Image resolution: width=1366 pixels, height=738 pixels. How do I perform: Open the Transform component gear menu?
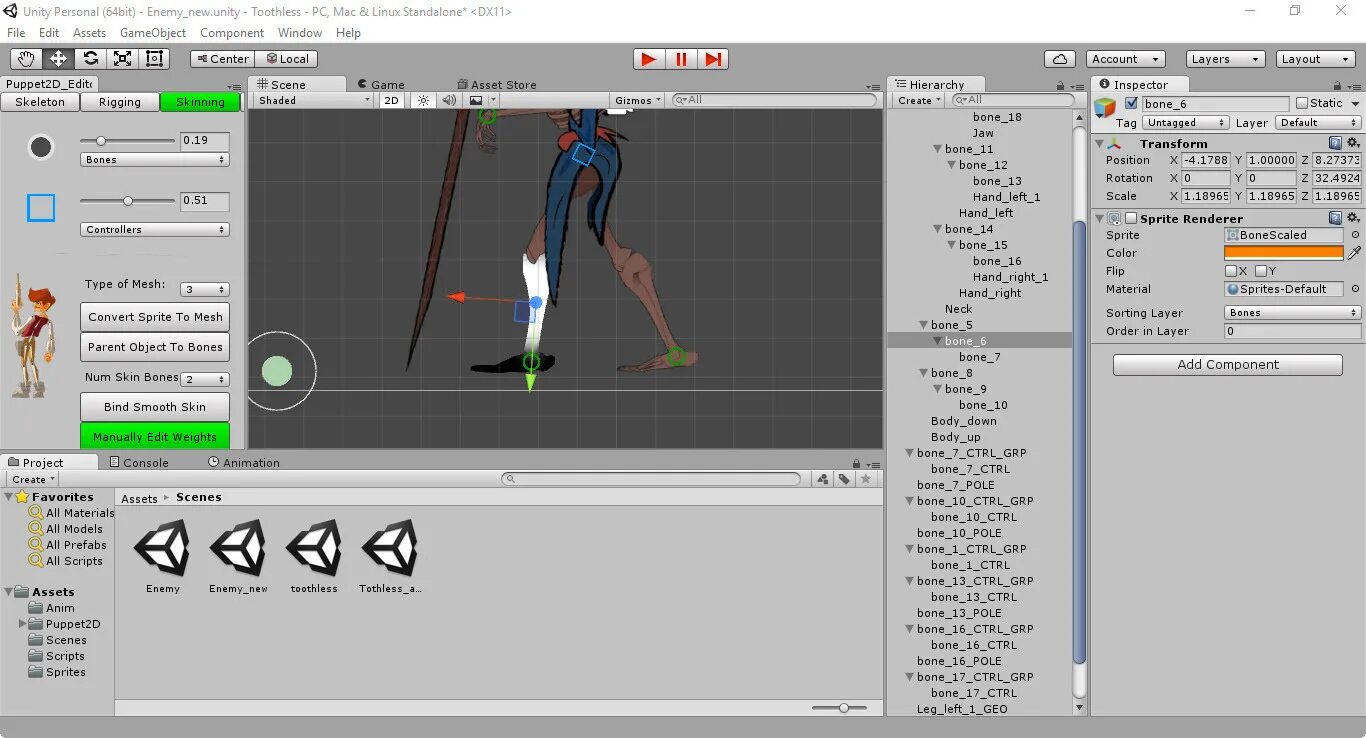point(1353,143)
